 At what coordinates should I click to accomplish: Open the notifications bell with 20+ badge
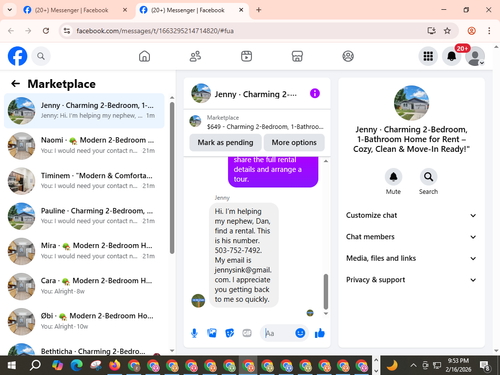(x=452, y=56)
